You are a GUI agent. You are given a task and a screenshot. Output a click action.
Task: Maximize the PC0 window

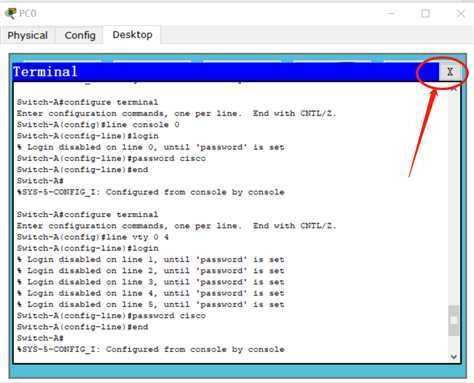(x=425, y=13)
